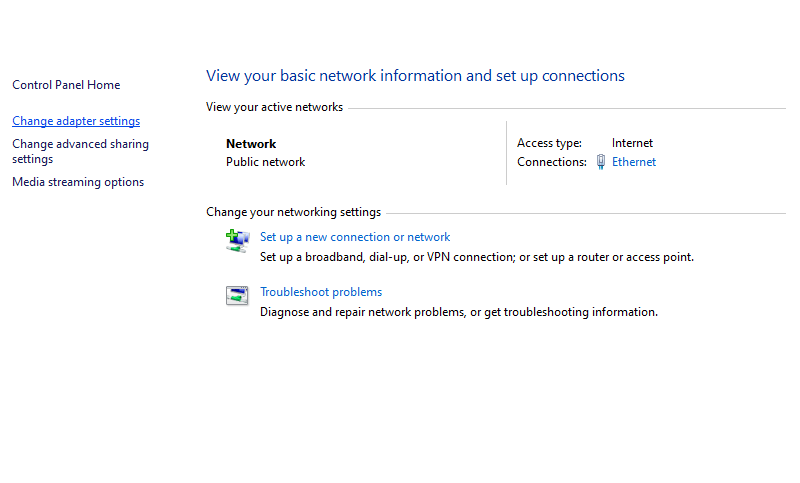Image resolution: width=800 pixels, height=483 pixels.
Task: Click the page heading about basic network information
Action: click(x=415, y=76)
